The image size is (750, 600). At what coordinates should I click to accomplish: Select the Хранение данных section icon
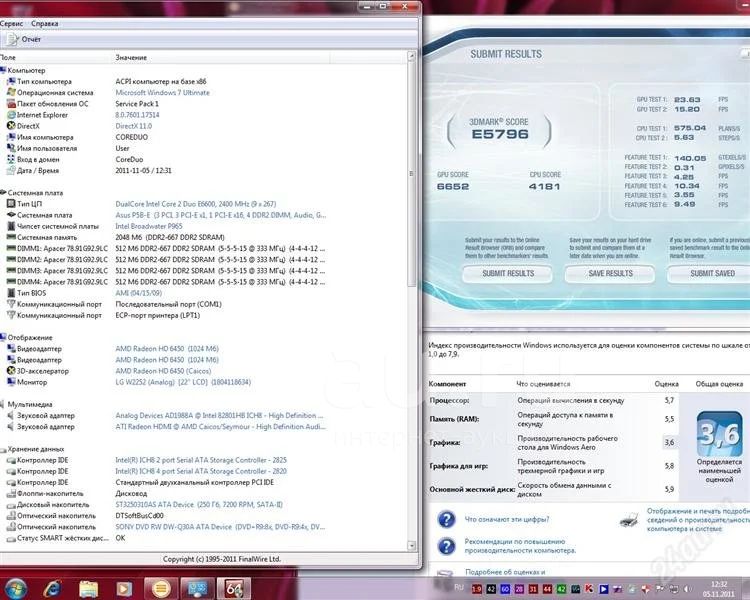click(3, 449)
